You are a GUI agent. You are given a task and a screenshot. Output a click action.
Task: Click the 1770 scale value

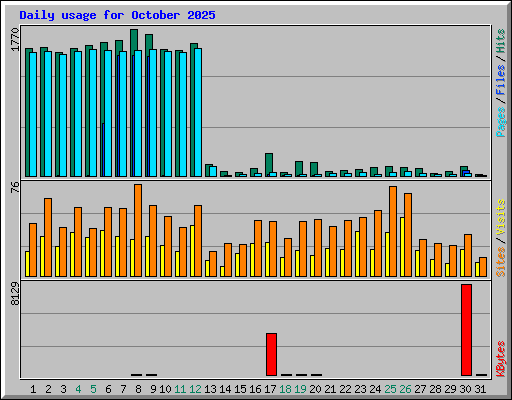(15, 39)
